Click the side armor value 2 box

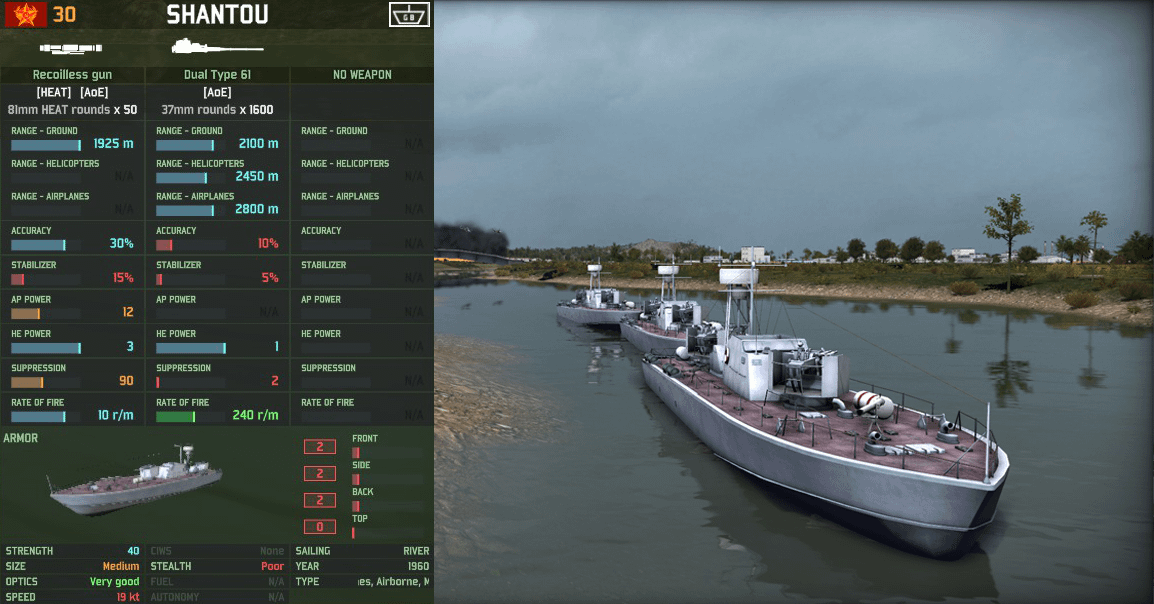[319, 473]
